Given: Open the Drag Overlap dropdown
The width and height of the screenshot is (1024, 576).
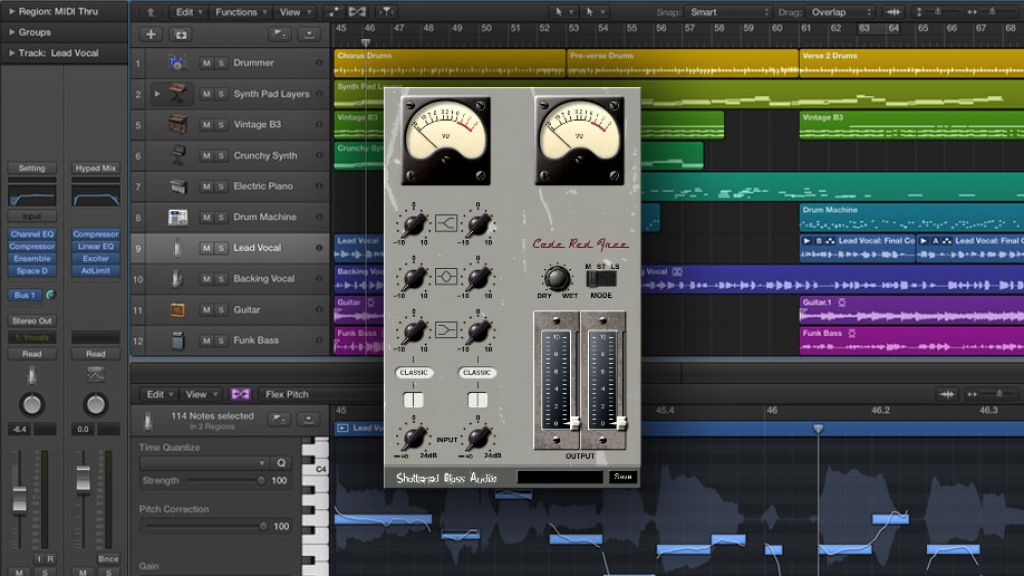Looking at the screenshot, I should (841, 12).
